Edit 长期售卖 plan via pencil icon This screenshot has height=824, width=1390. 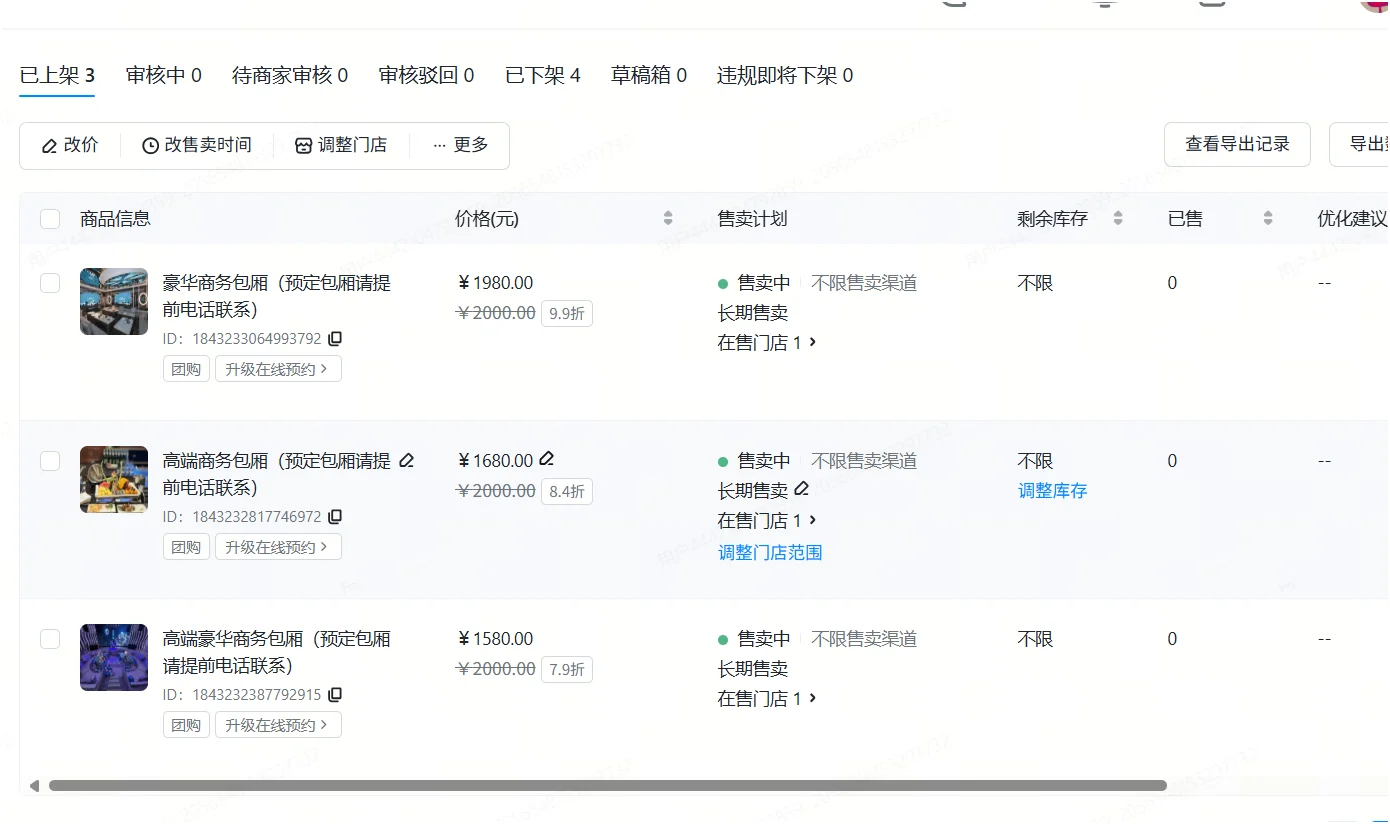[x=801, y=490]
